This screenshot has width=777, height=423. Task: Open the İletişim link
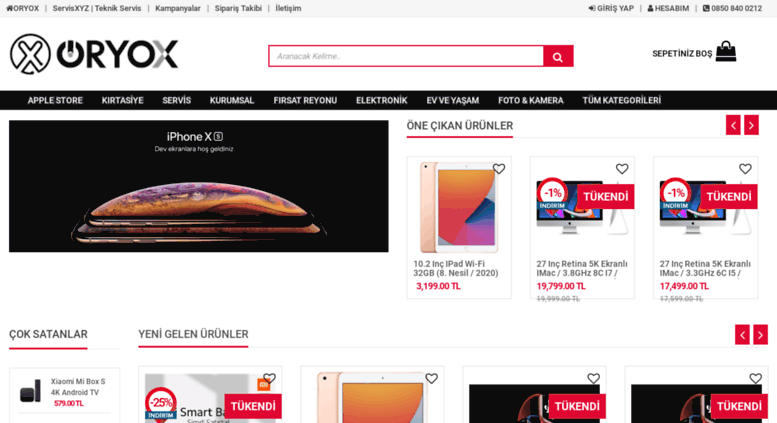[x=288, y=8]
